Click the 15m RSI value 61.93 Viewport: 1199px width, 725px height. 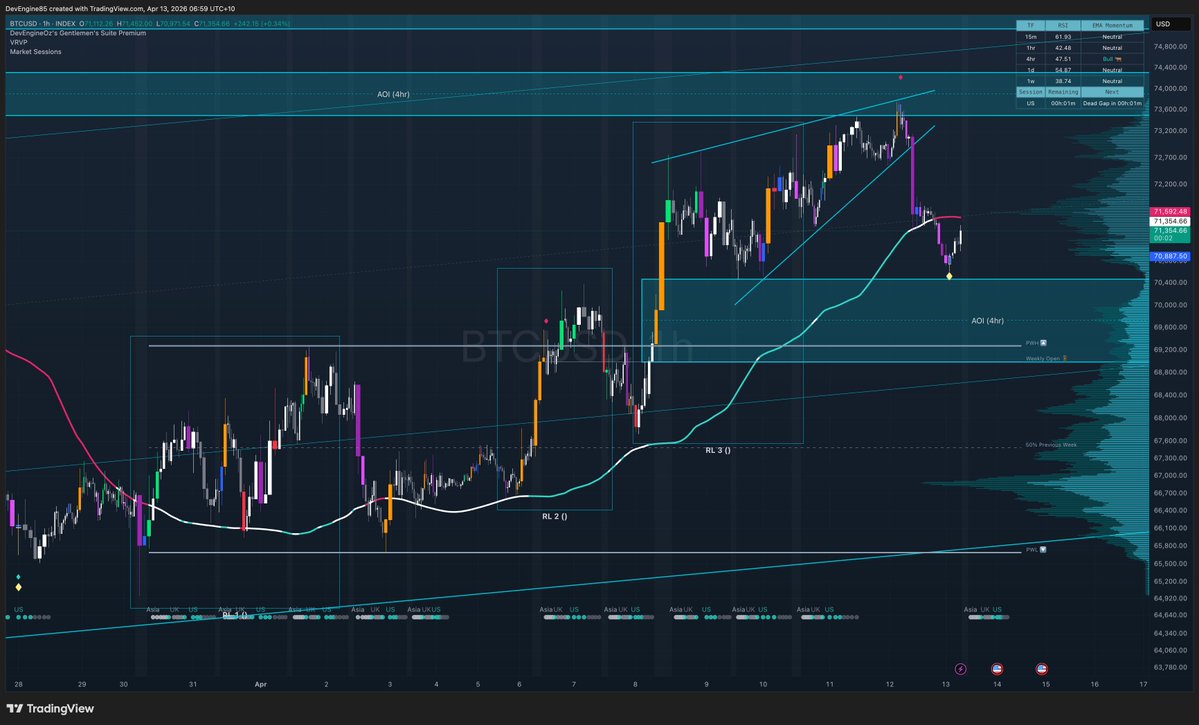[x=1063, y=37]
